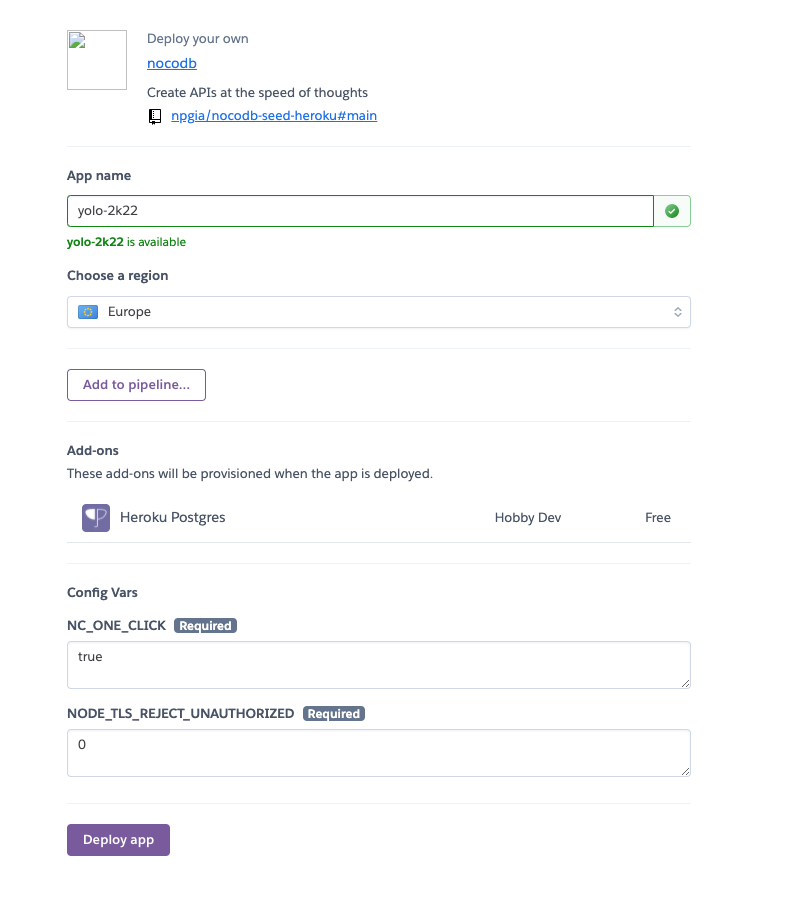Focus the NC_ONE_CLICK value textarea
792x907 pixels.
[x=379, y=665]
